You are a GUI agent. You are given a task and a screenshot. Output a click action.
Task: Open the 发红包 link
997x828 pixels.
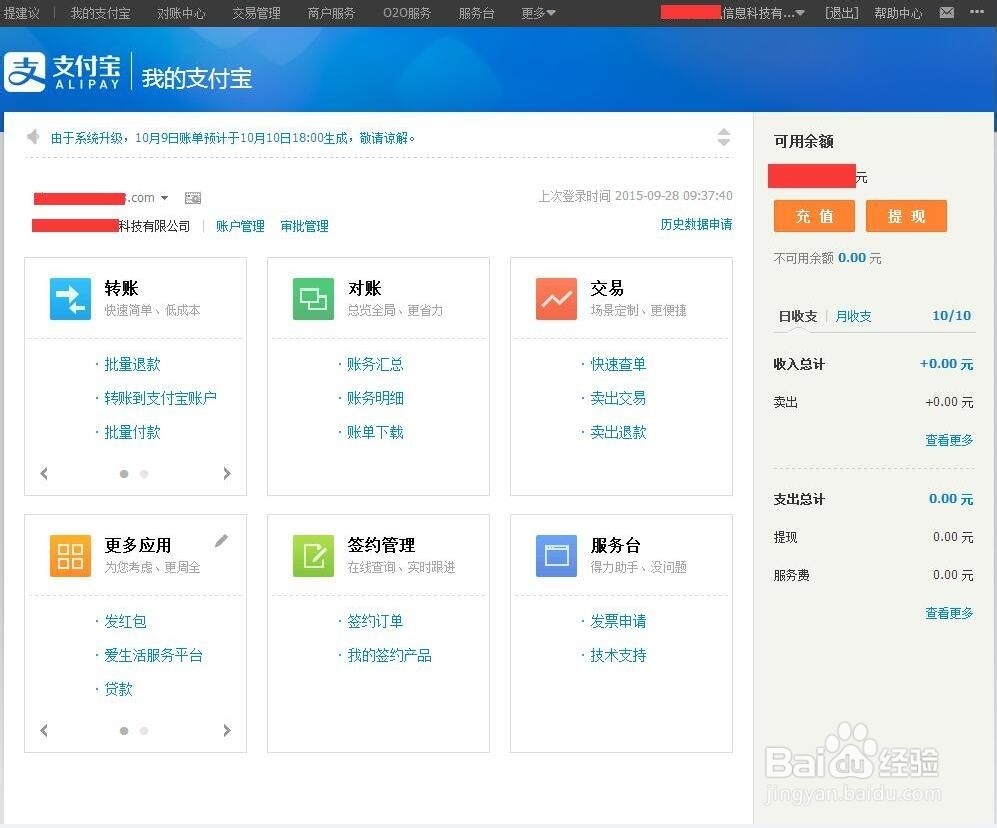point(125,621)
